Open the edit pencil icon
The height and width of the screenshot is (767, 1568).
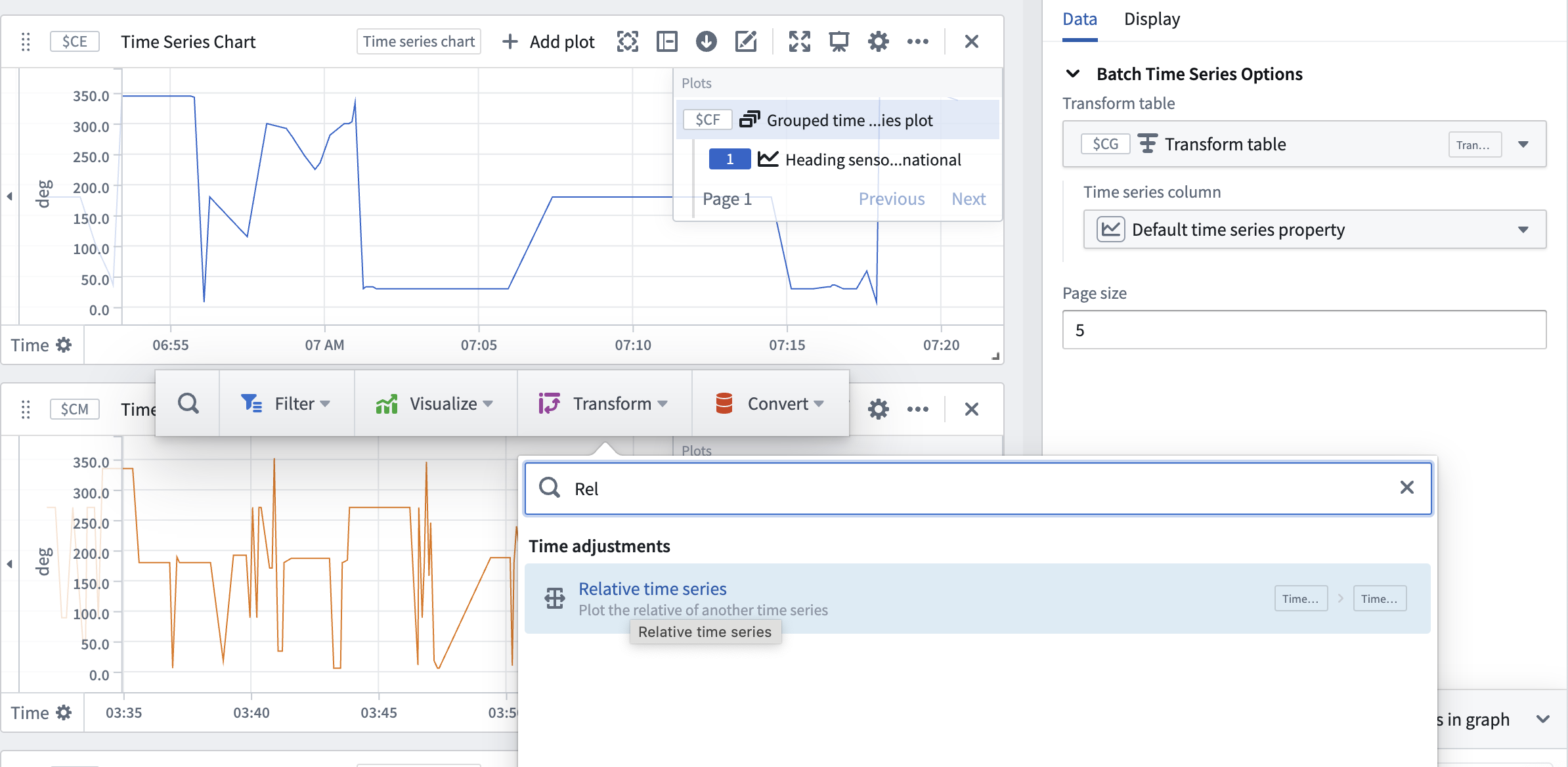point(746,42)
